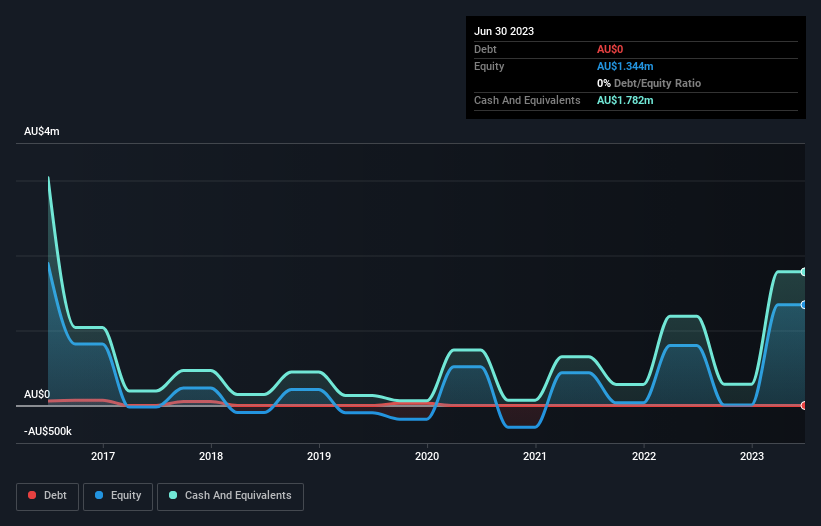Select the 2017 x-axis label
Viewport: 821px width, 526px height.
click(103, 456)
